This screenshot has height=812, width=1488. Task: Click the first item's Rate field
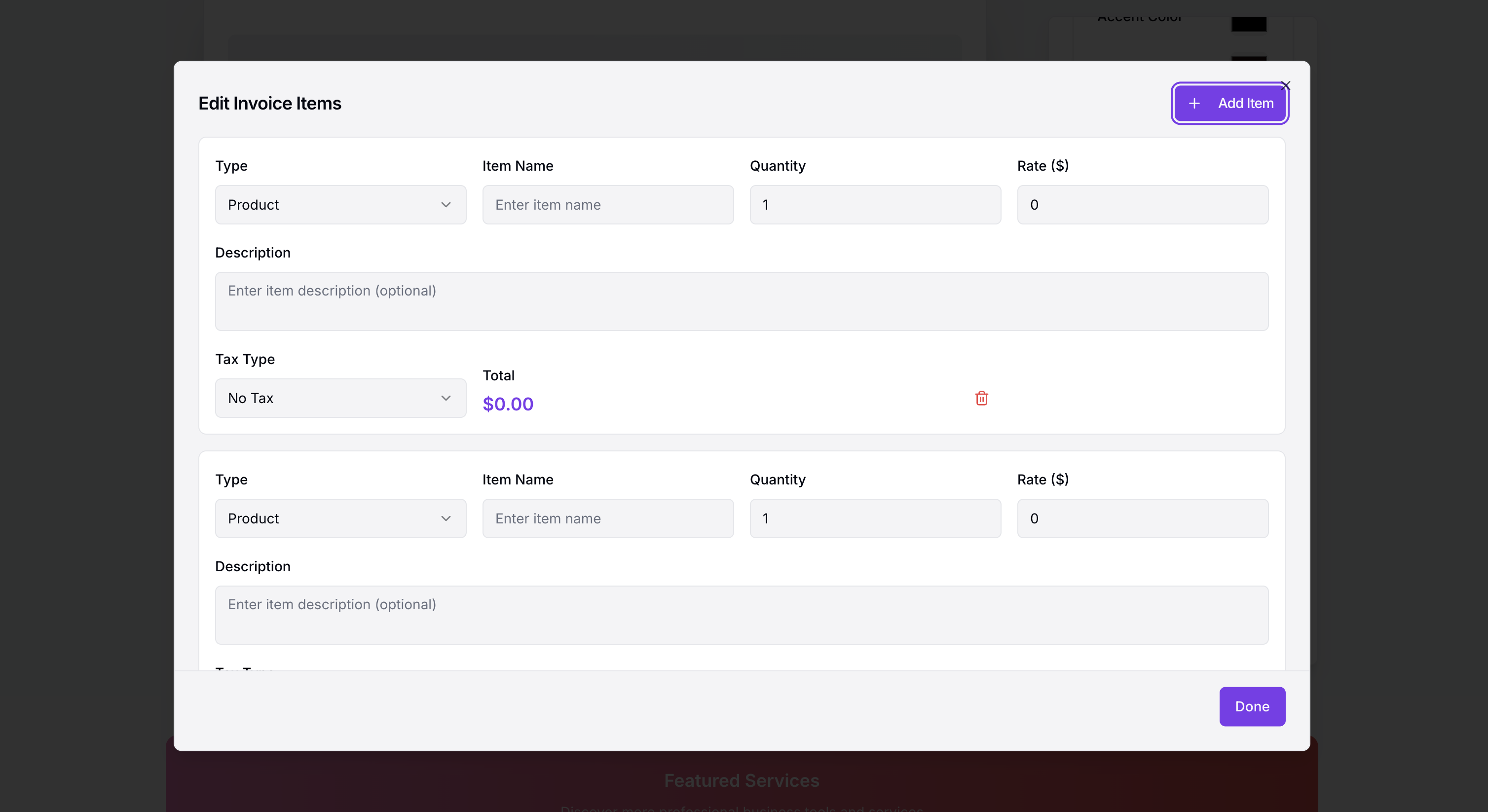tap(1143, 204)
